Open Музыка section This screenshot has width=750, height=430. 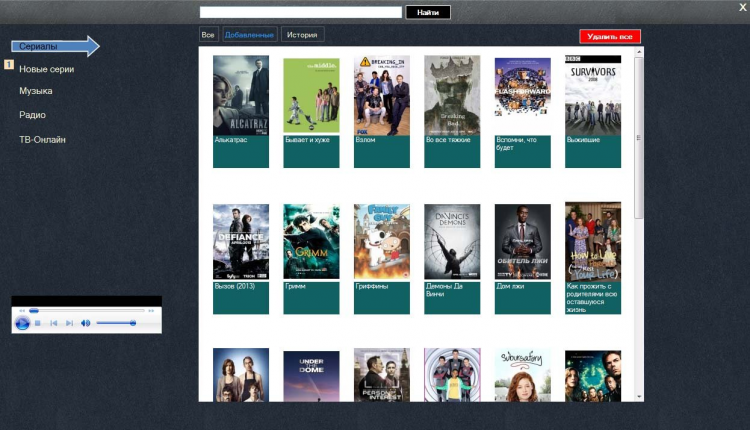coord(36,91)
